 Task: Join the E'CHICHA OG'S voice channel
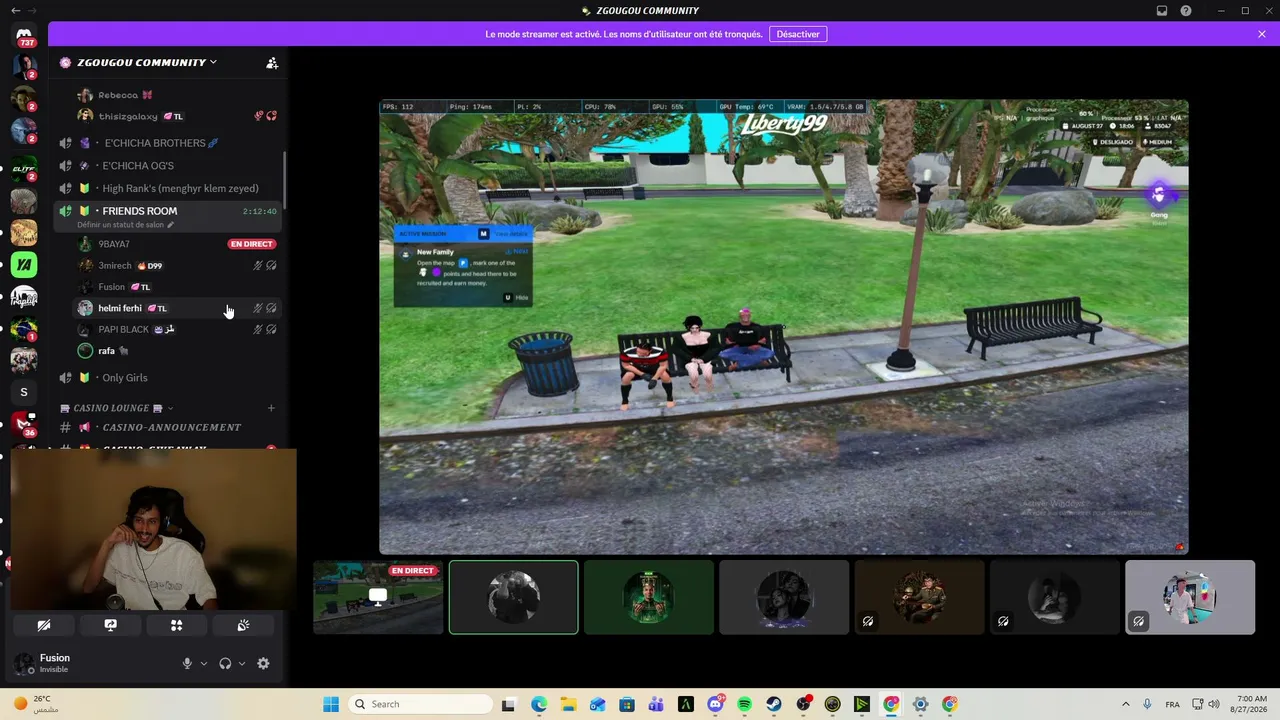(166, 166)
